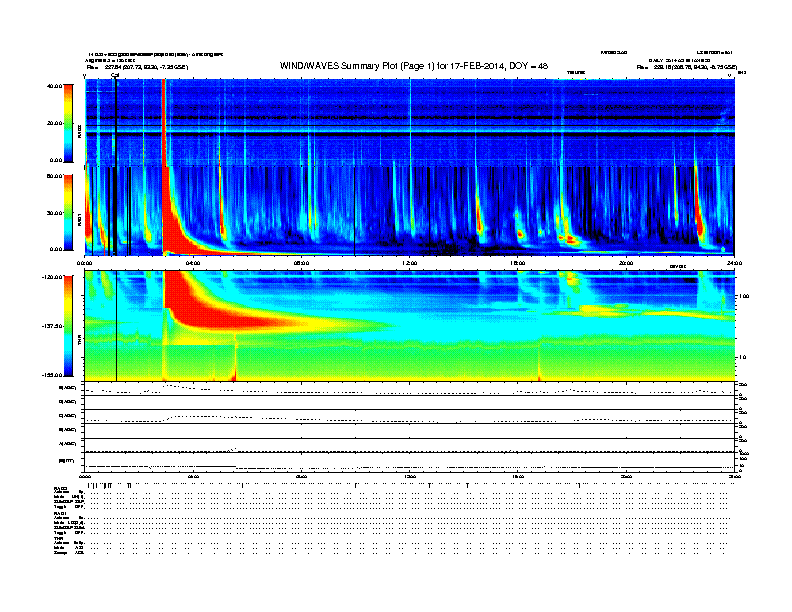Viewport: 792px width, 612px height.
Task: Click the 100 label on TNR right axis
Action: tap(744, 296)
